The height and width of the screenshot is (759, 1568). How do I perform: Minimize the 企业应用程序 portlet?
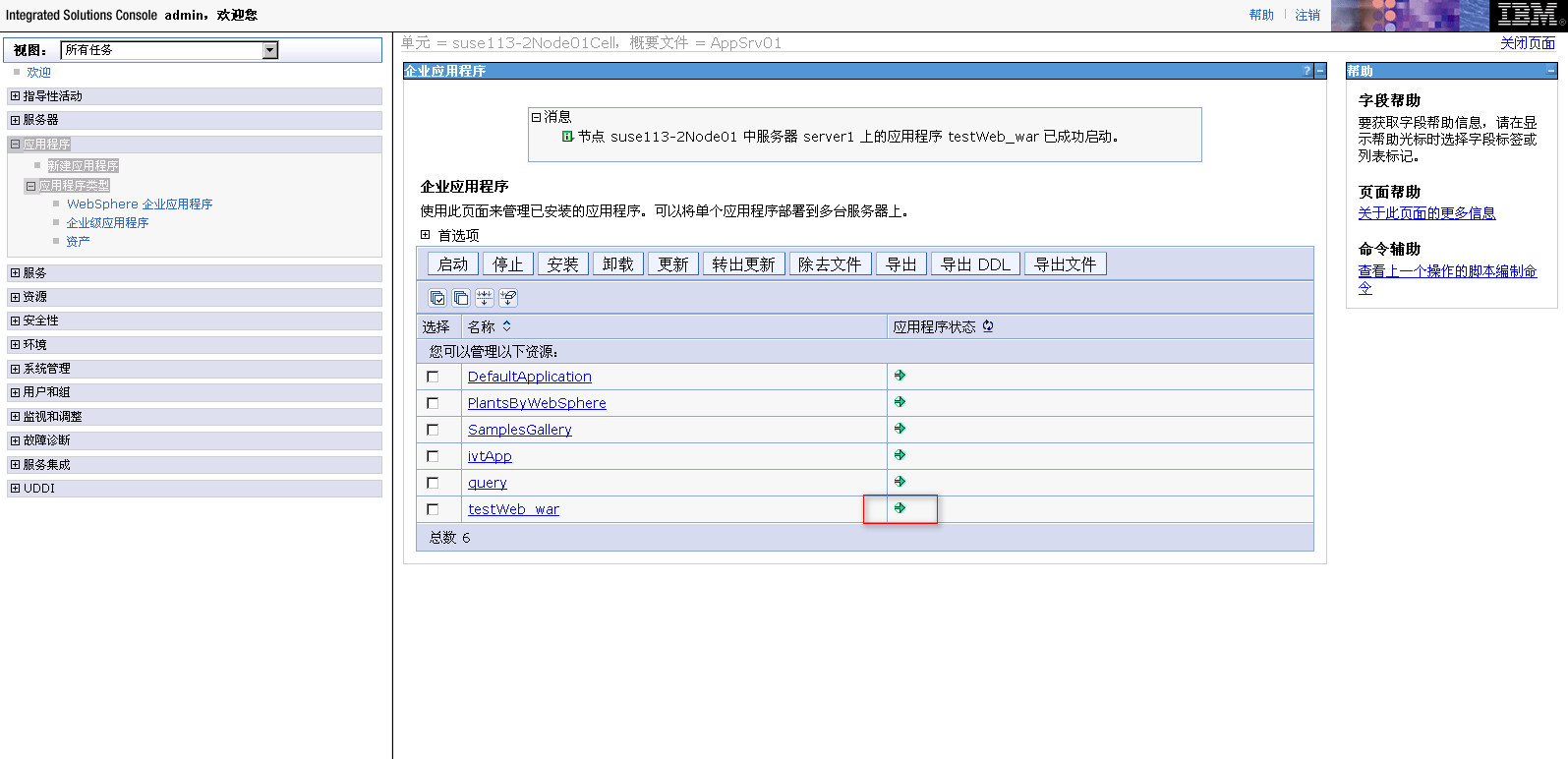[x=1320, y=71]
